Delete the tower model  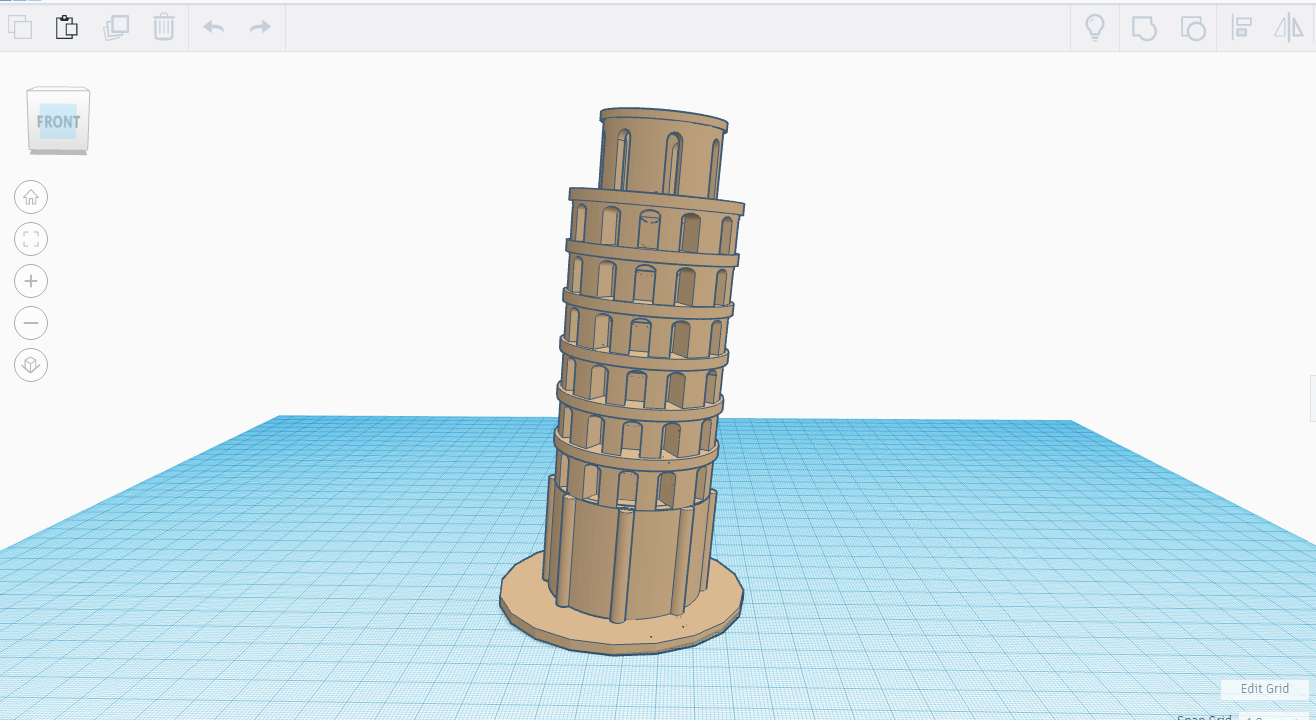(164, 27)
